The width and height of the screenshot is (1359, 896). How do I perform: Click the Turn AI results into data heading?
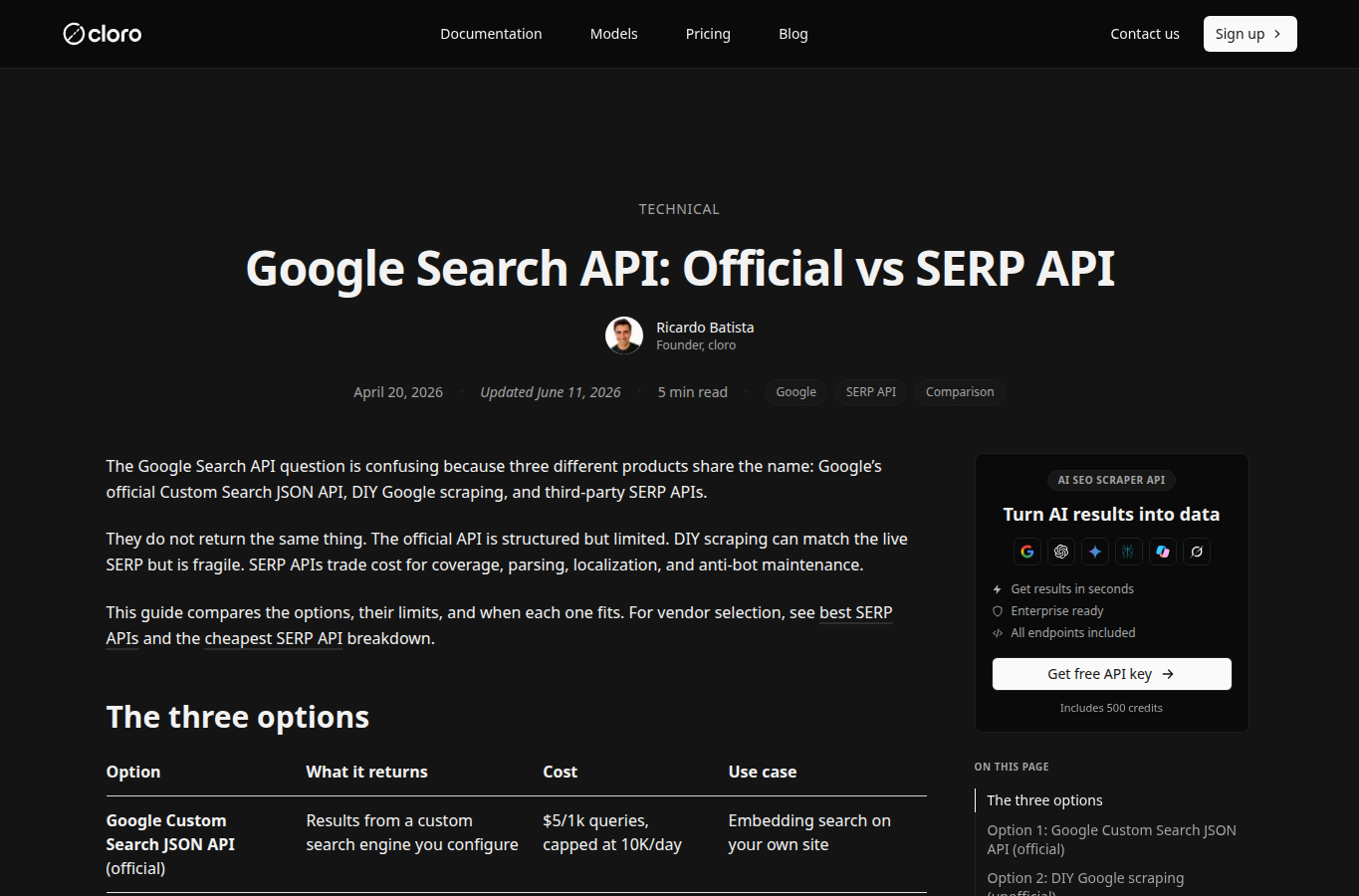1111,515
